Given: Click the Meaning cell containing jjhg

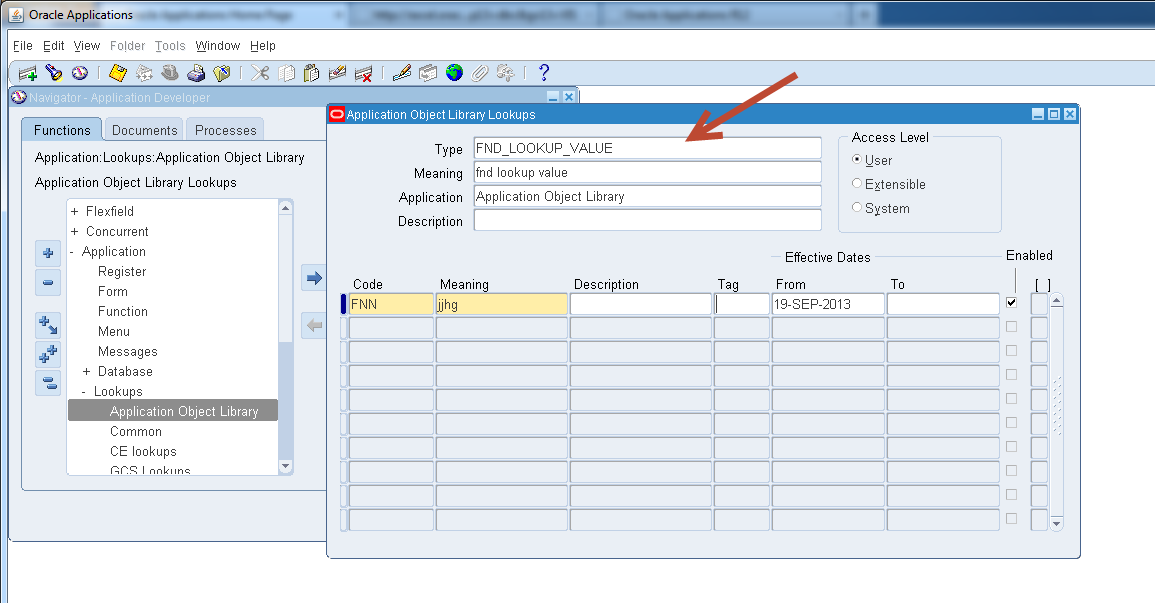Looking at the screenshot, I should point(502,304).
